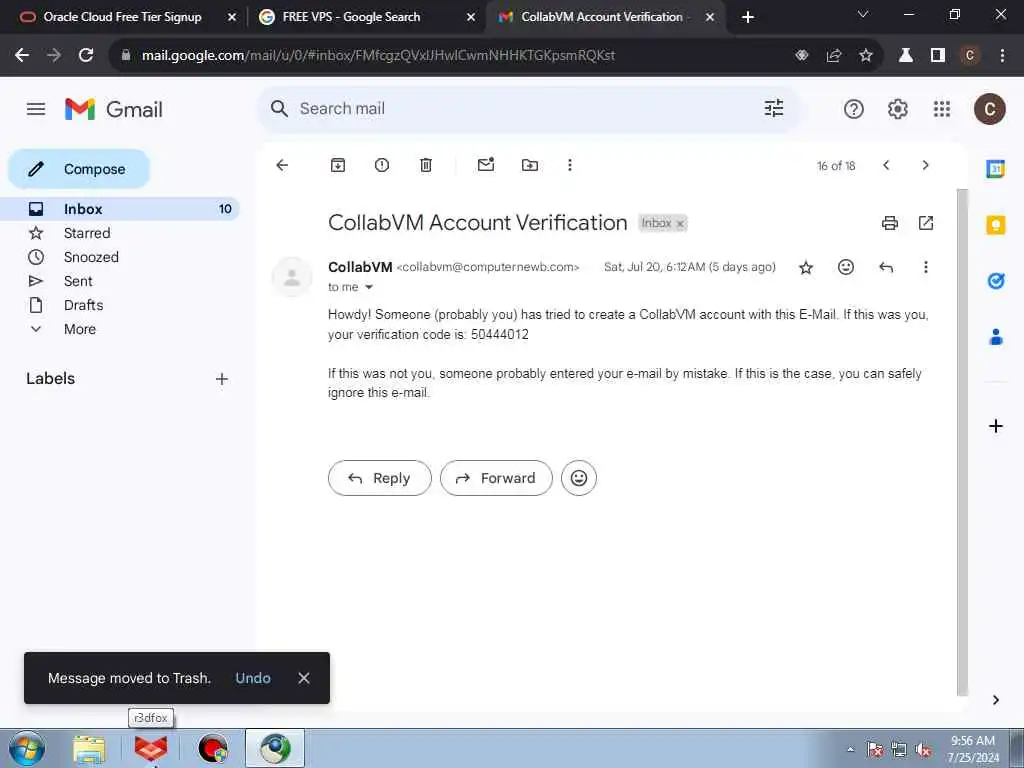Click the Compose button
Viewport: 1024px width, 768px height.
[79, 169]
